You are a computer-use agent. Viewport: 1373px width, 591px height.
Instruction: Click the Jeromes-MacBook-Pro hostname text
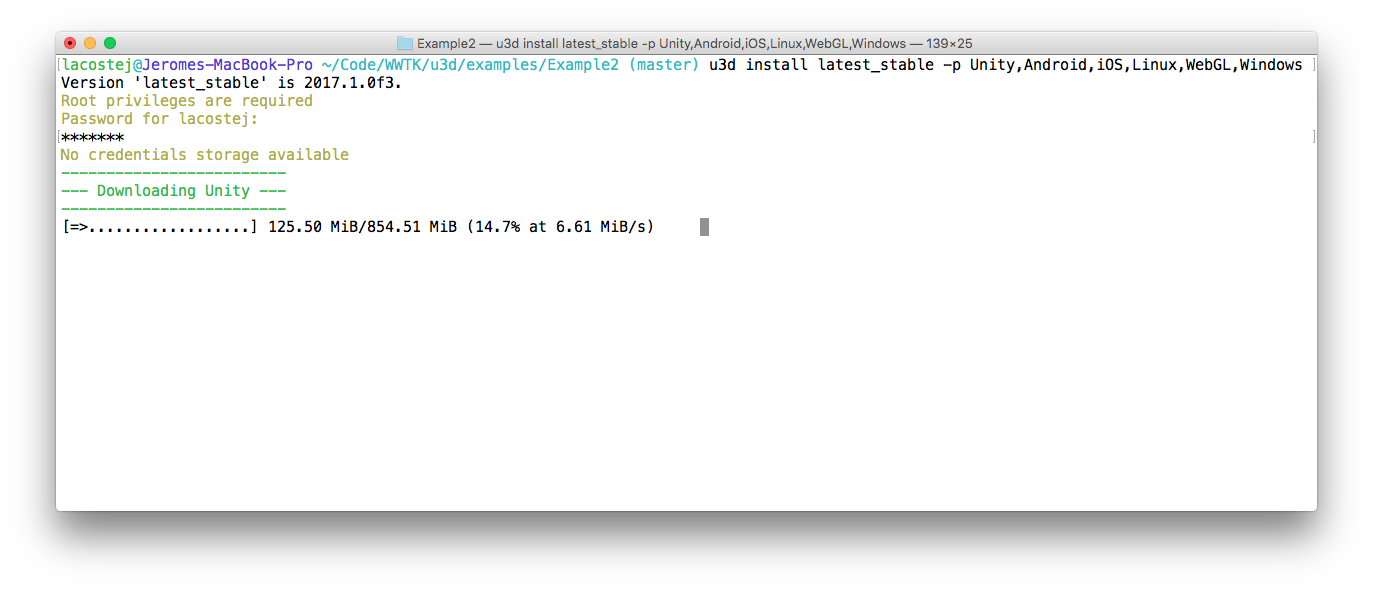228,65
